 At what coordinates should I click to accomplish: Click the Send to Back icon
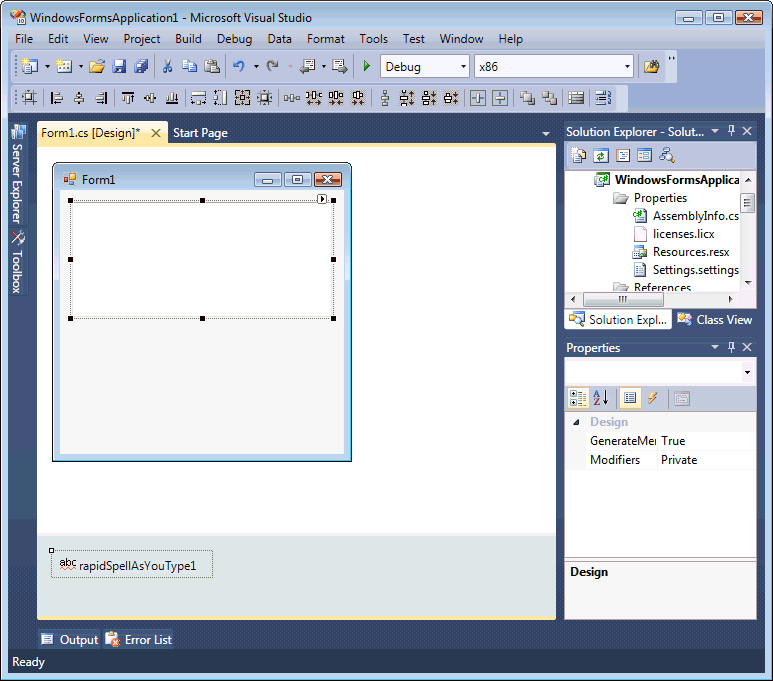[549, 98]
